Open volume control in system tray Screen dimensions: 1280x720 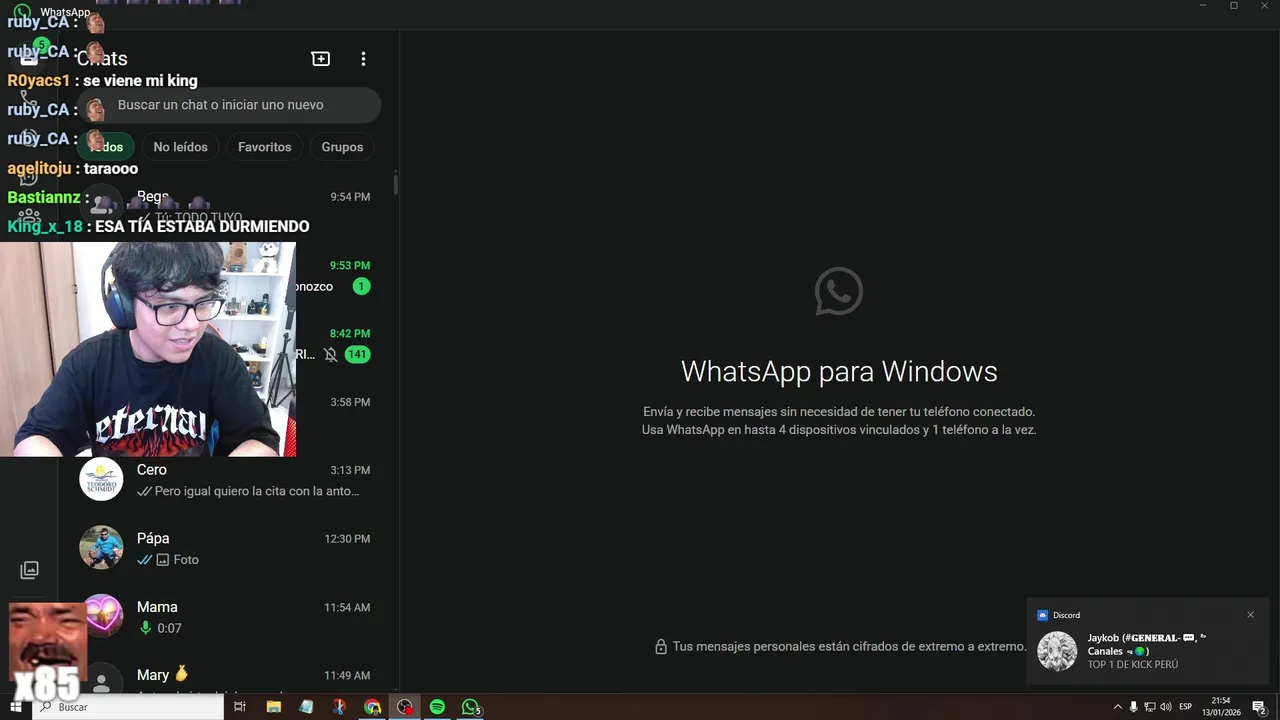tap(1166, 707)
